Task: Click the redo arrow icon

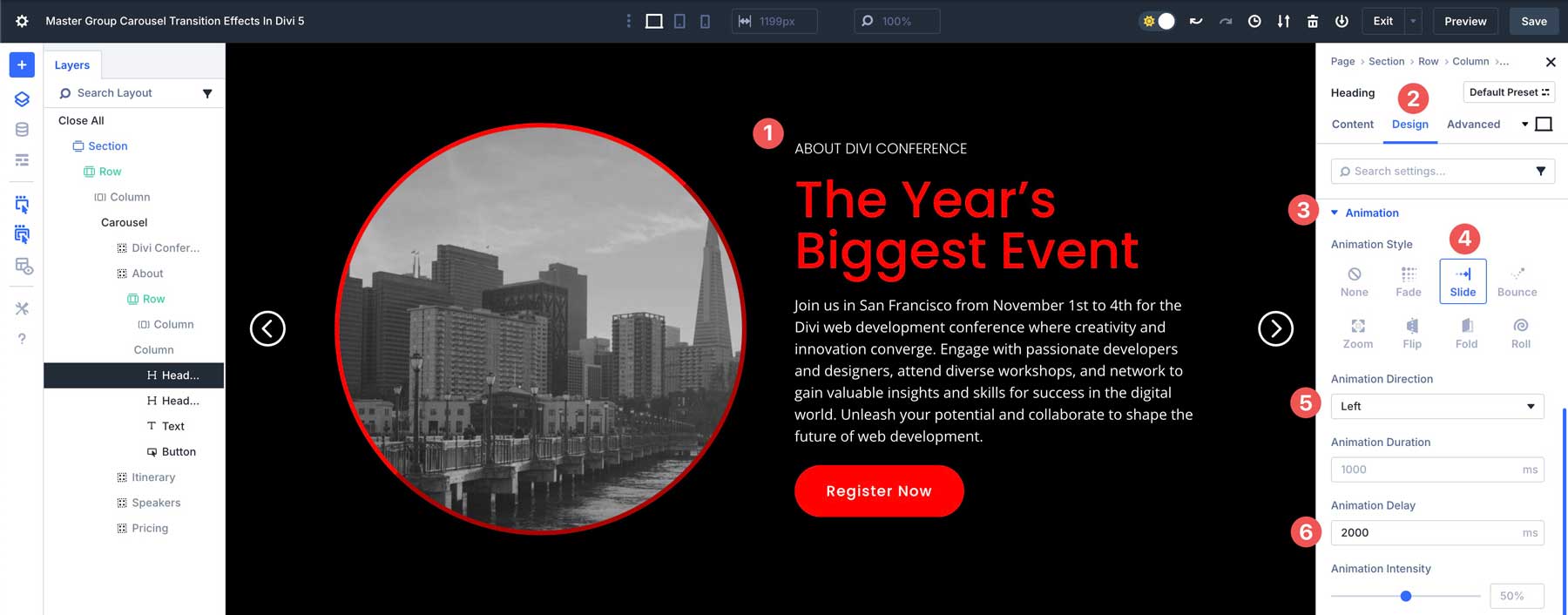Action: [1226, 21]
